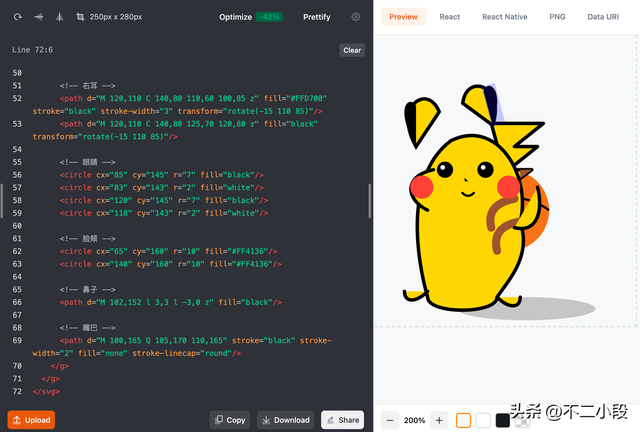Viewport: 640px width, 432px height.
Task: Click the circle cx="85" code line
Action: click(x=162, y=175)
